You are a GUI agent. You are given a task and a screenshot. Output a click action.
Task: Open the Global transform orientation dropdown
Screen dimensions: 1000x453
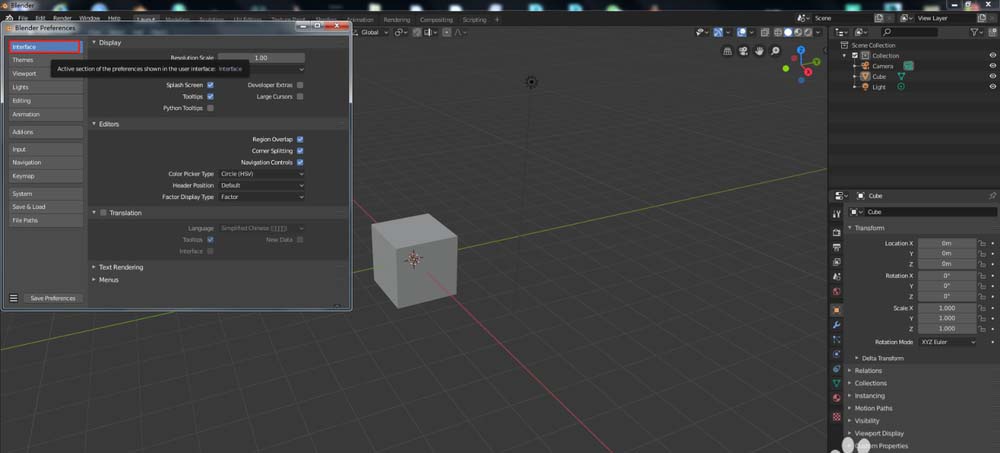pyautogui.click(x=370, y=33)
